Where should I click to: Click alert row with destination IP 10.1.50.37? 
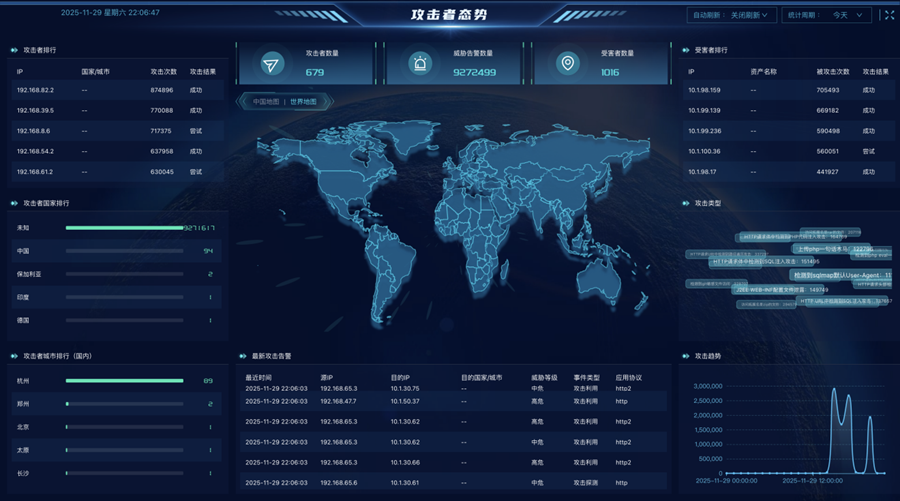(x=453, y=402)
